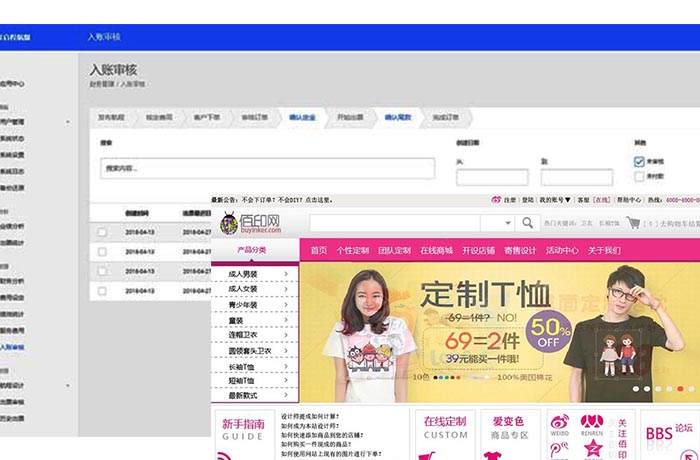Open the Renren social icon
This screenshot has height=460, width=700.
[x=592, y=423]
